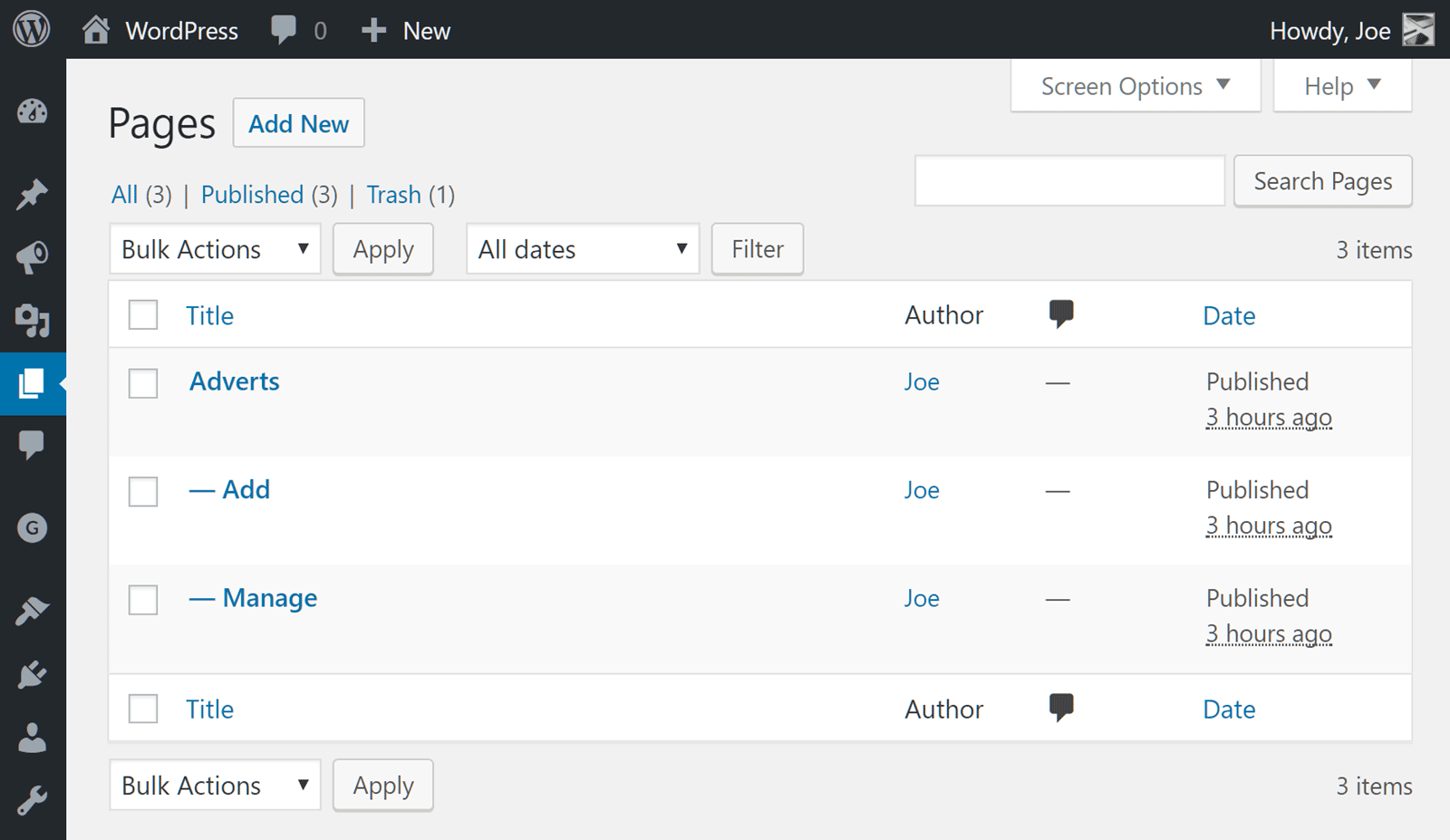Click the page search input field
The image size is (1450, 840).
click(1069, 181)
